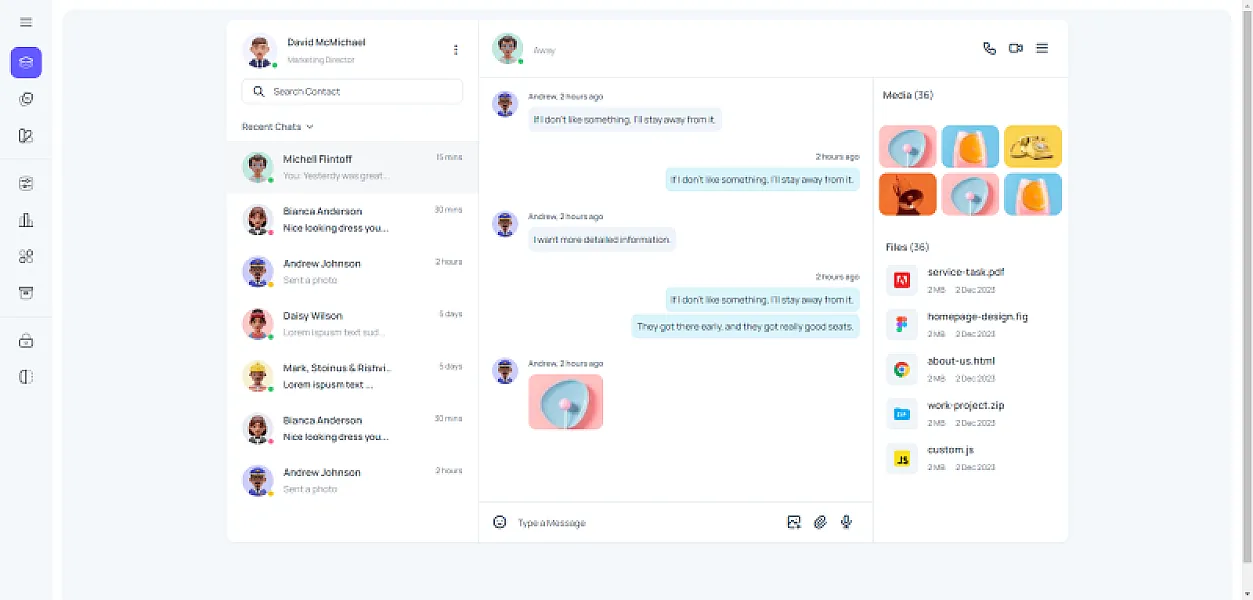The width and height of the screenshot is (1253, 600).
Task: Open the emoji picker in message bar
Action: pyautogui.click(x=500, y=522)
